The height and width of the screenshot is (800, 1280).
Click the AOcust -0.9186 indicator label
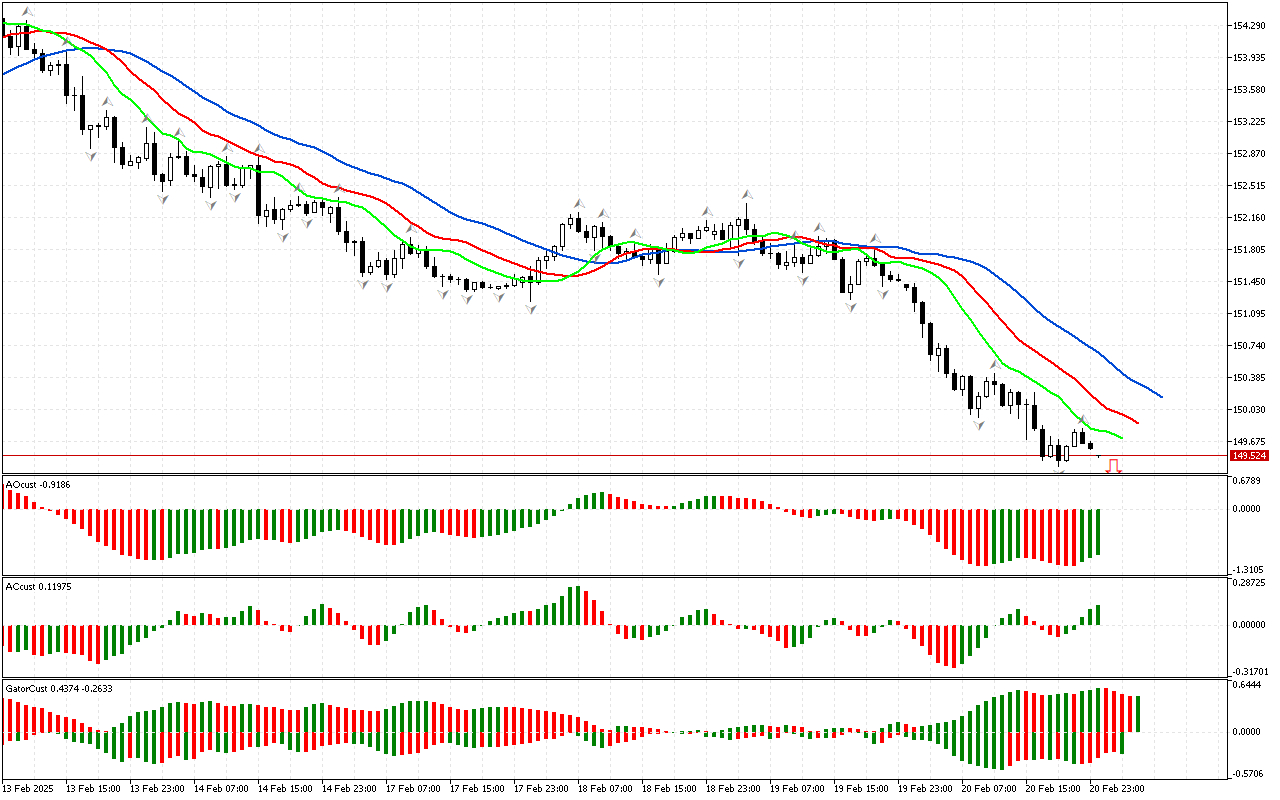pos(38,484)
